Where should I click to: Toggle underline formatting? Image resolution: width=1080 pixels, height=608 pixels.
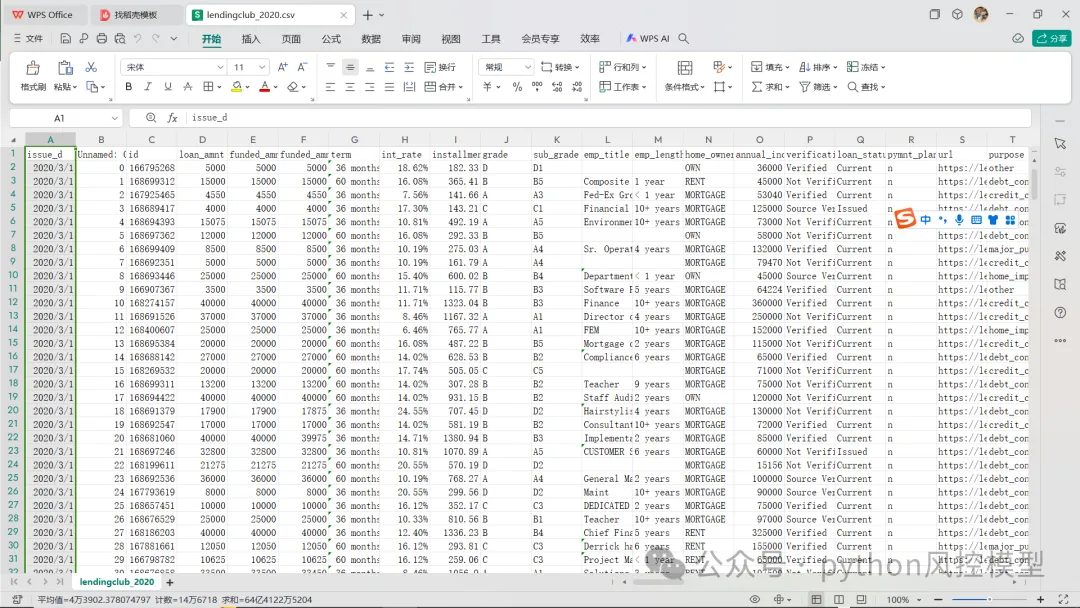167,87
